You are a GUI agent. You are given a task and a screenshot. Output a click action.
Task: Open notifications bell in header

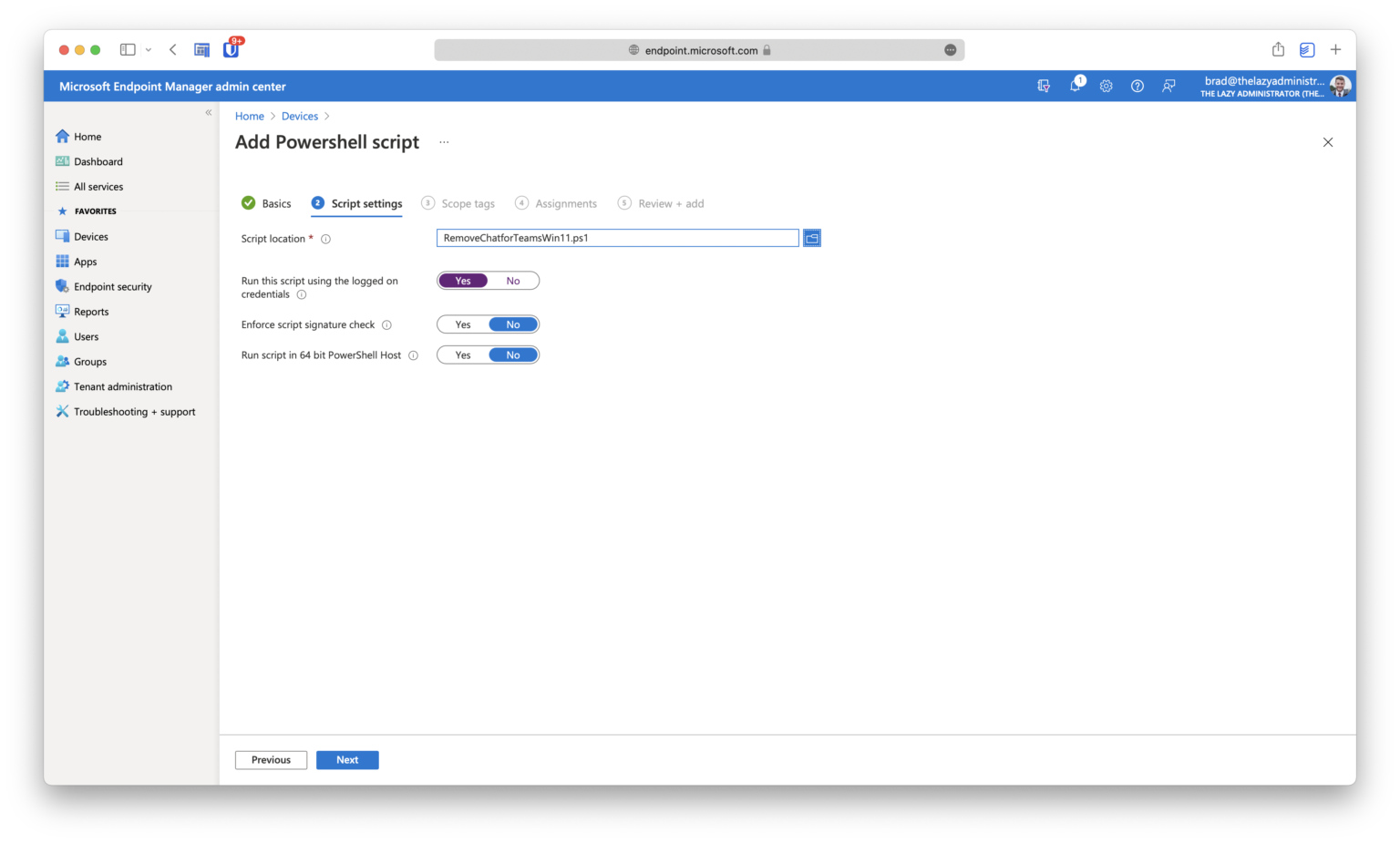tap(1076, 85)
